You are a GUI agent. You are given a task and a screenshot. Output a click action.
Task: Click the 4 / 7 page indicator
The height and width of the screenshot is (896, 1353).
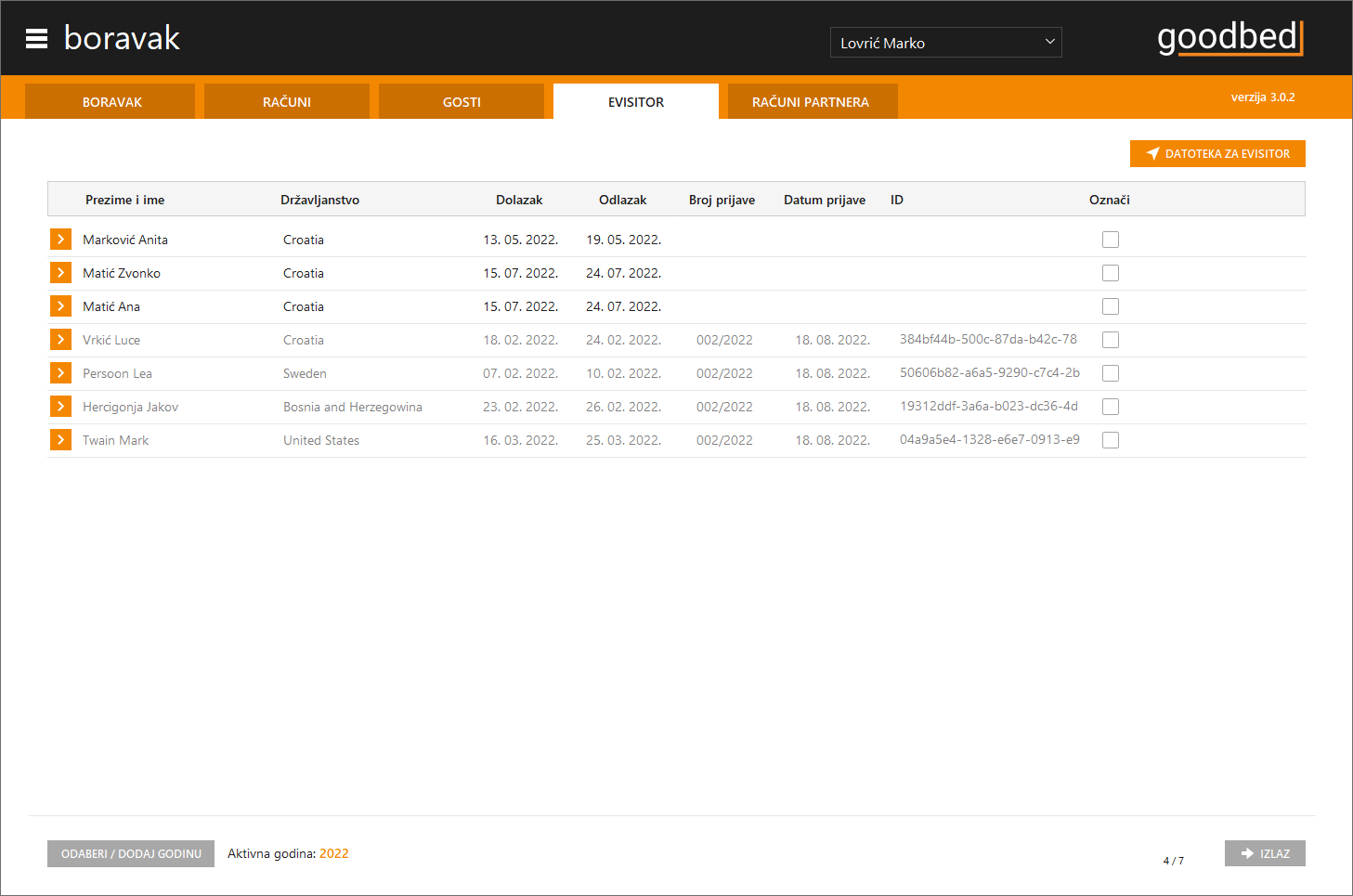tap(1174, 861)
